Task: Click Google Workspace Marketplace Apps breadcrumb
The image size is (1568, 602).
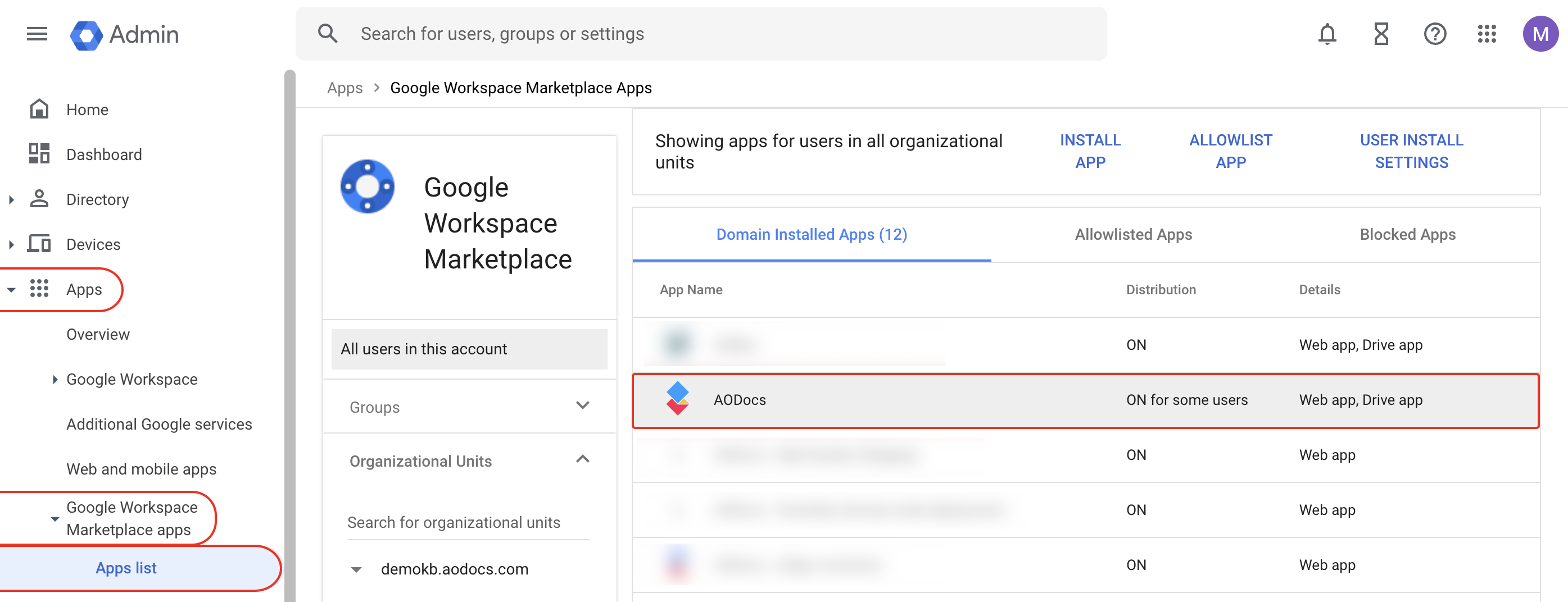Action: click(x=520, y=88)
